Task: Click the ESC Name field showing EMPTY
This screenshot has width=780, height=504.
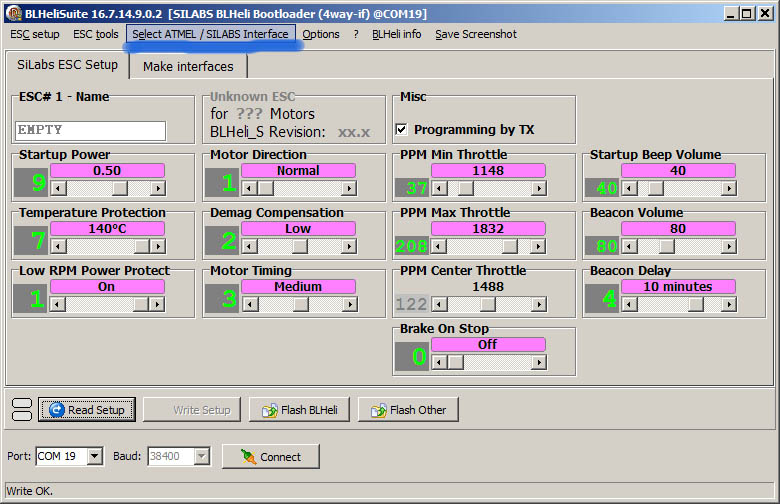Action: [x=91, y=130]
